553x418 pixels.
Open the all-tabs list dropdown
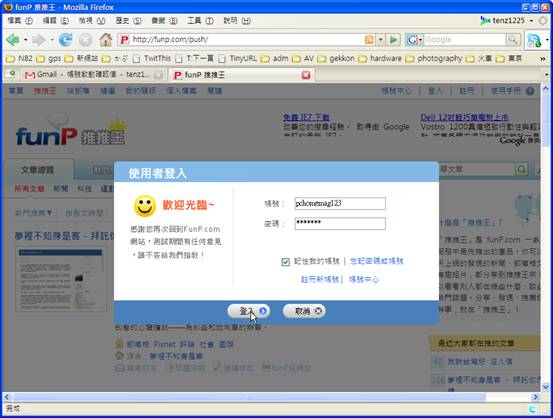[x=546, y=75]
